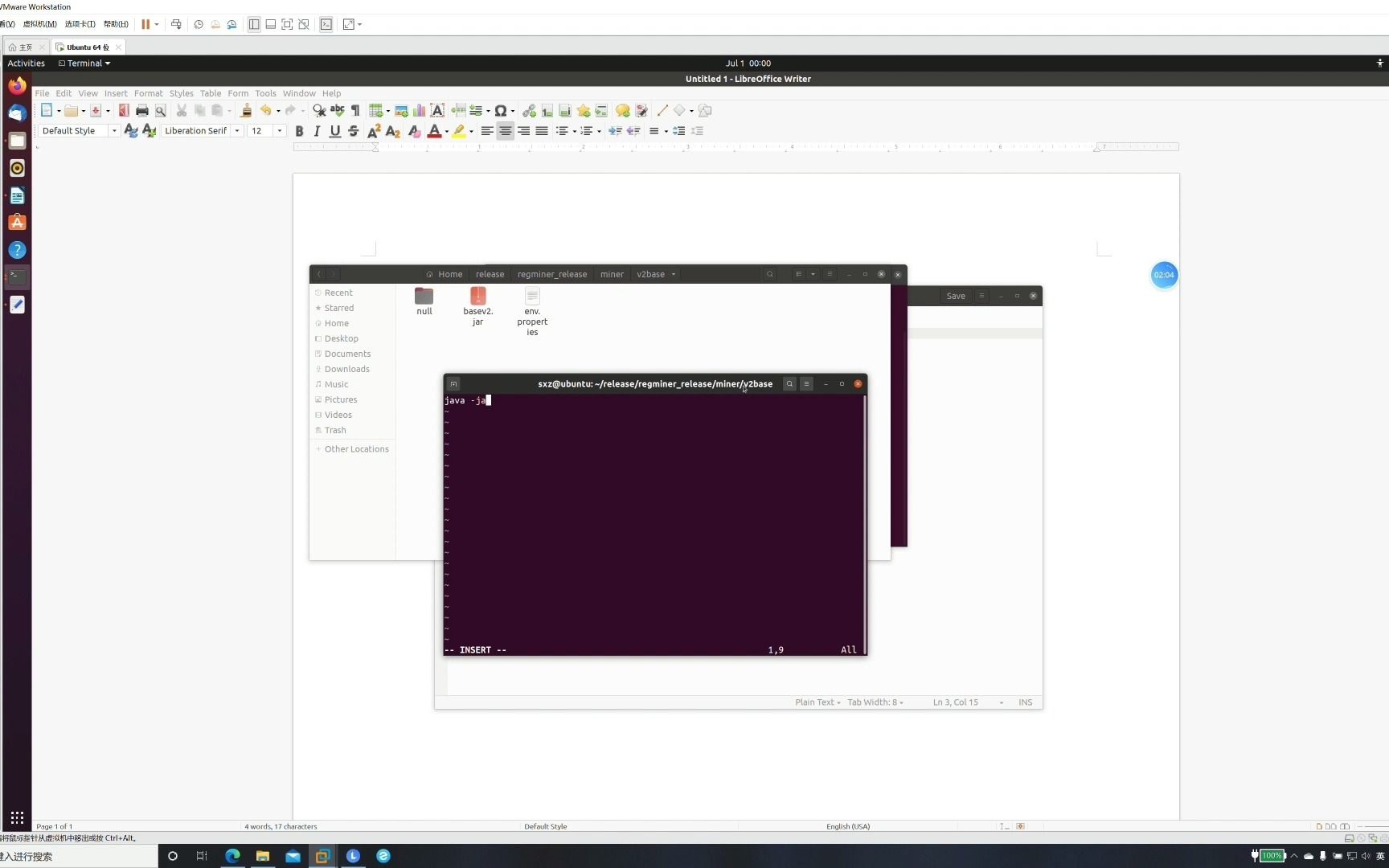Viewport: 1389px width, 868px height.
Task: Open highlighting color dropdown arrow
Action: tap(471, 132)
